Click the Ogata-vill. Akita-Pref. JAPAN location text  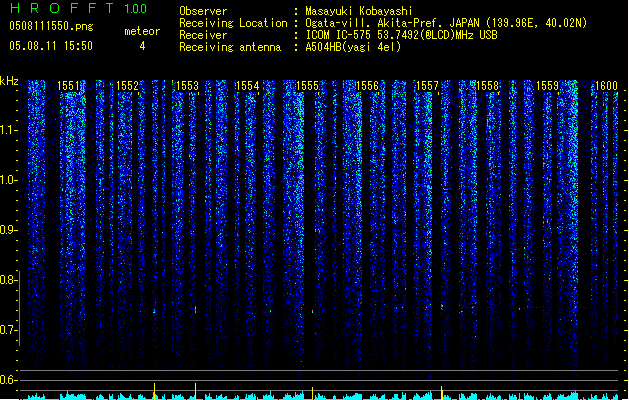[446, 23]
